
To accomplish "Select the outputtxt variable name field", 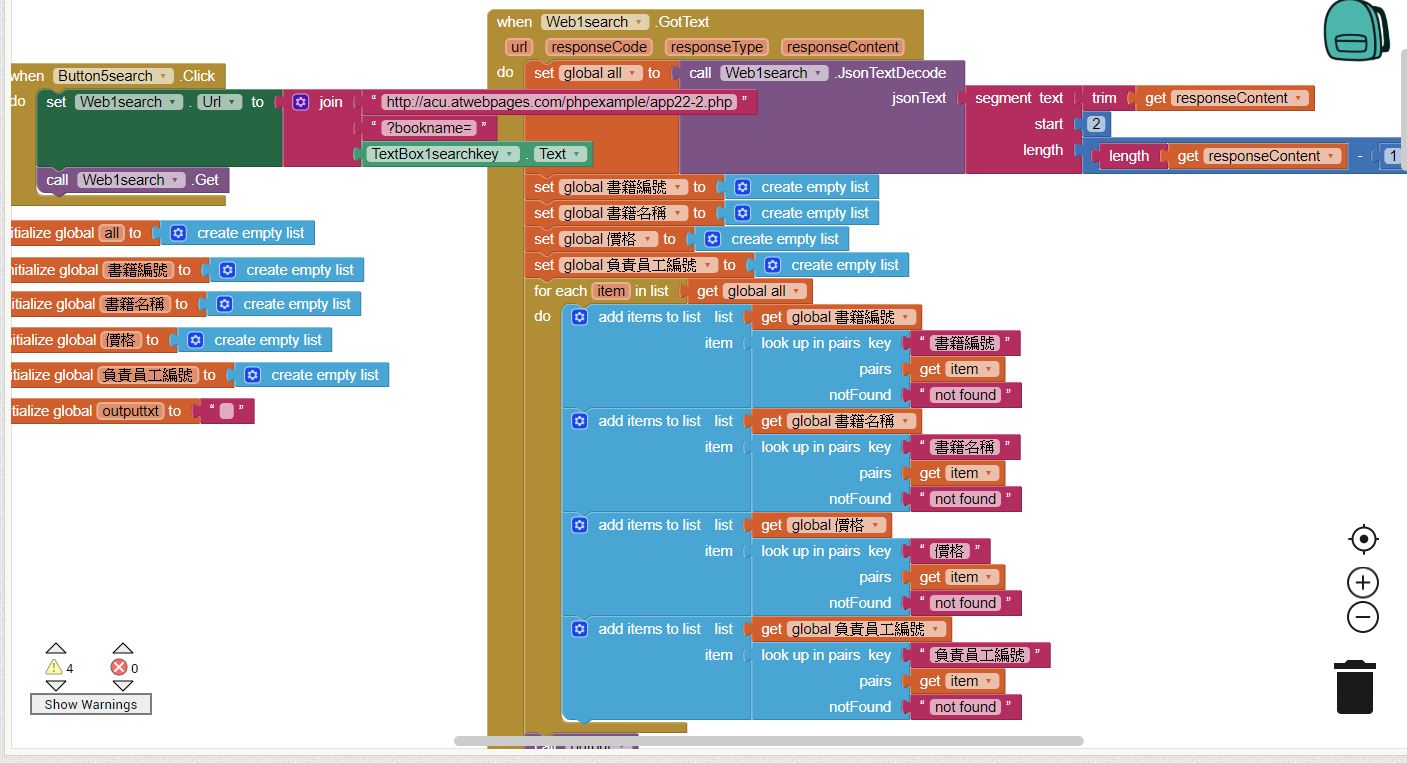I will pyautogui.click(x=130, y=411).
